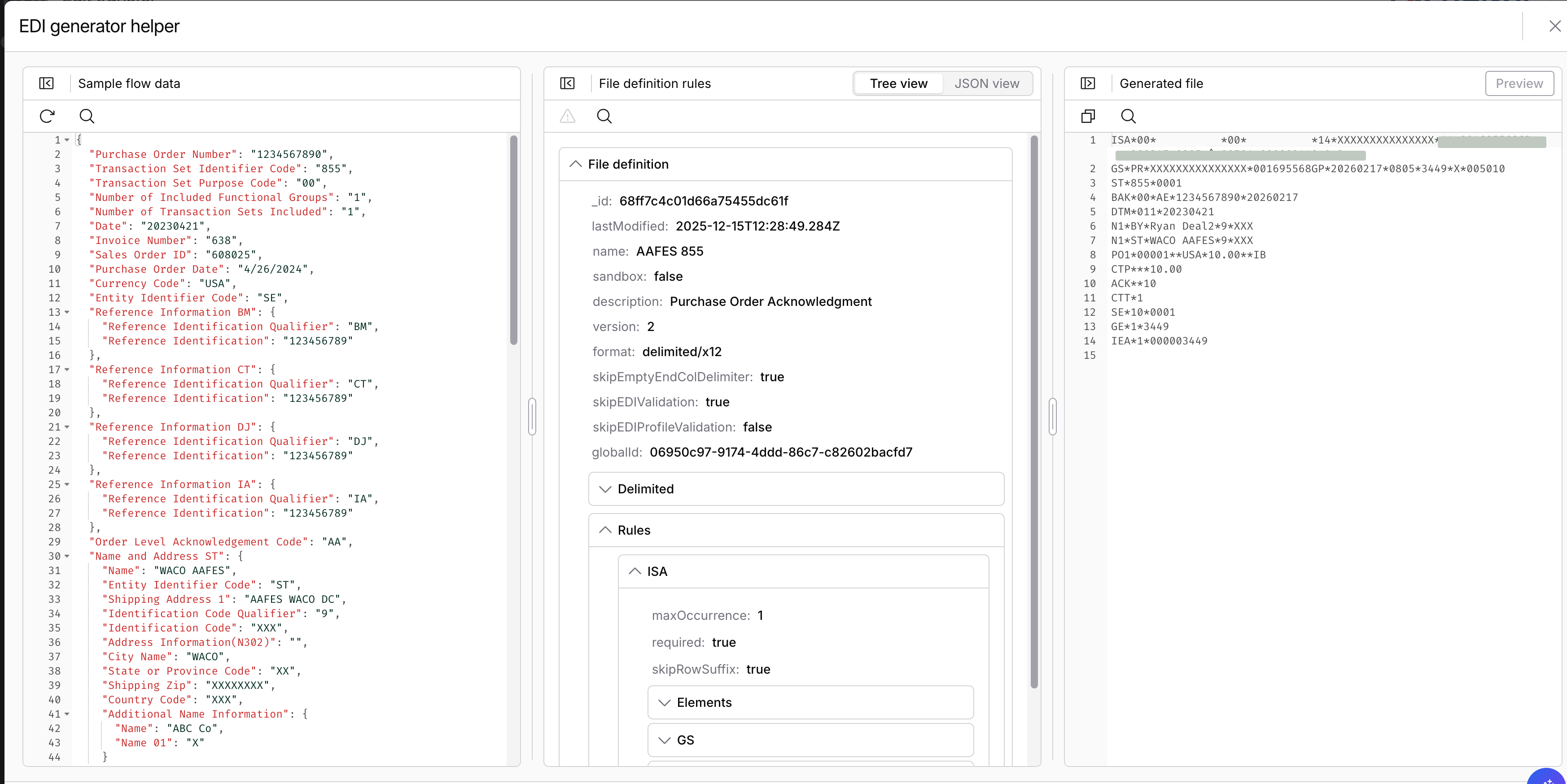This screenshot has width=1567, height=784.
Task: Click the name value AAFES 855
Action: tap(669, 251)
